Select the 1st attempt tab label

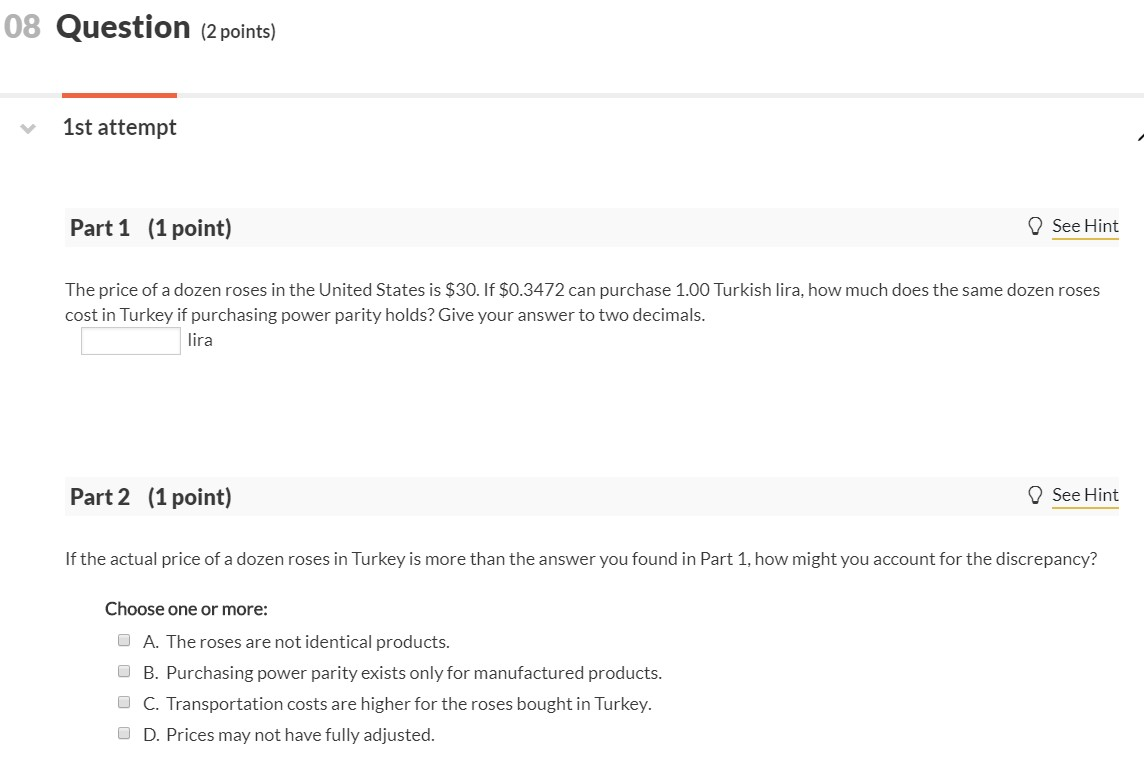pos(120,127)
